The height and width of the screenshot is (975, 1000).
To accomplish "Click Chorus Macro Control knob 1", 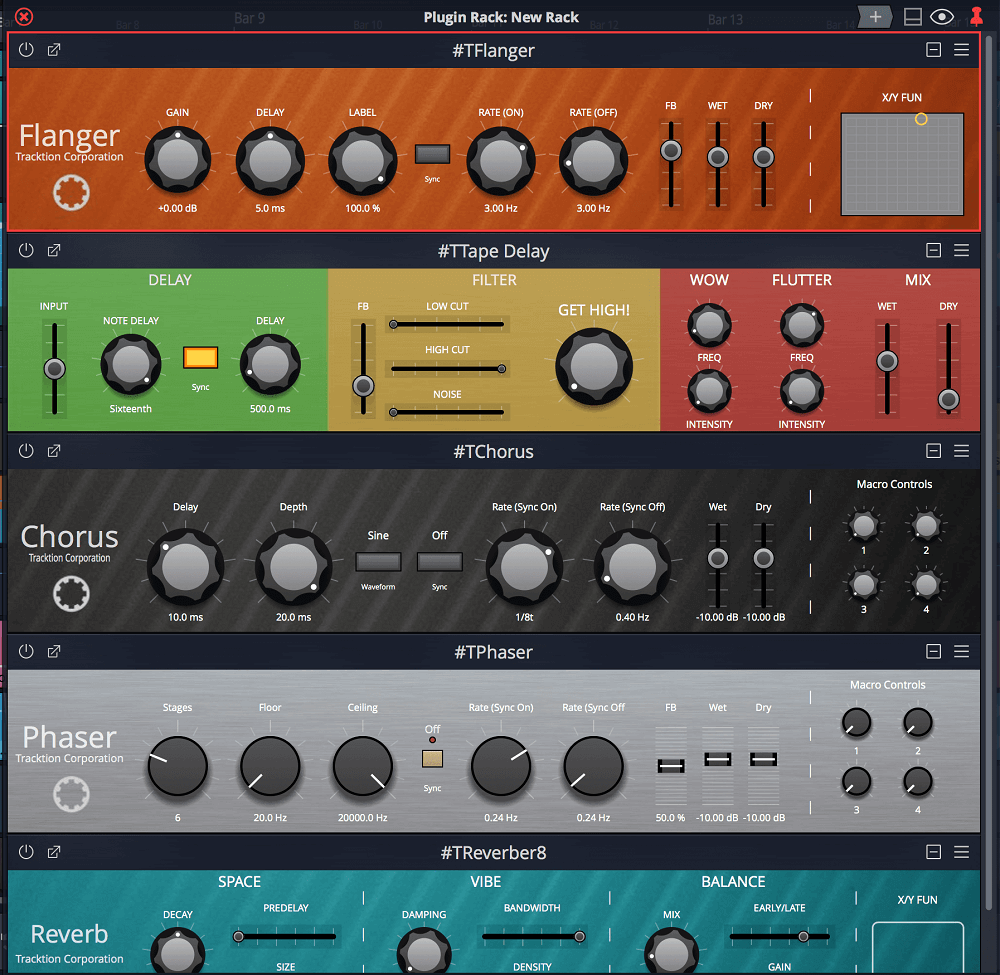I will (x=864, y=526).
